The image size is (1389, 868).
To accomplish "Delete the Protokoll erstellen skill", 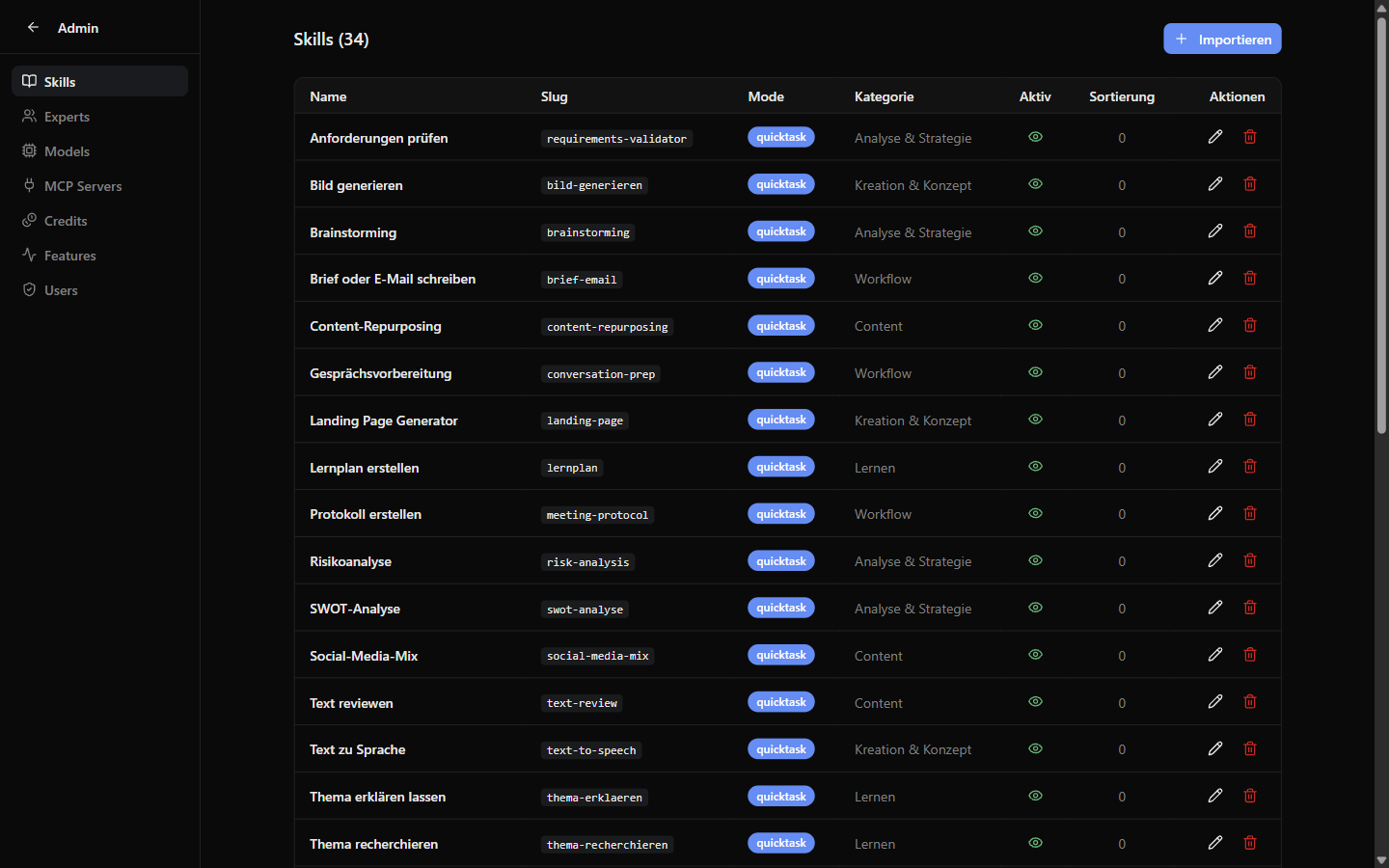I will coord(1250,514).
